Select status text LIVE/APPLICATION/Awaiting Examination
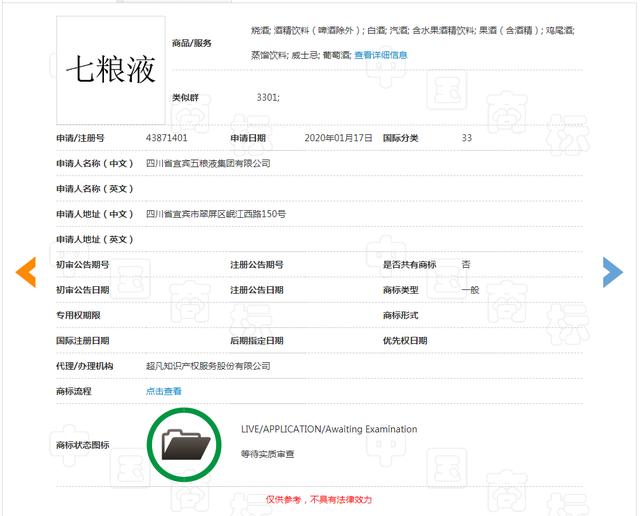The height and width of the screenshot is (516, 640). (x=329, y=429)
